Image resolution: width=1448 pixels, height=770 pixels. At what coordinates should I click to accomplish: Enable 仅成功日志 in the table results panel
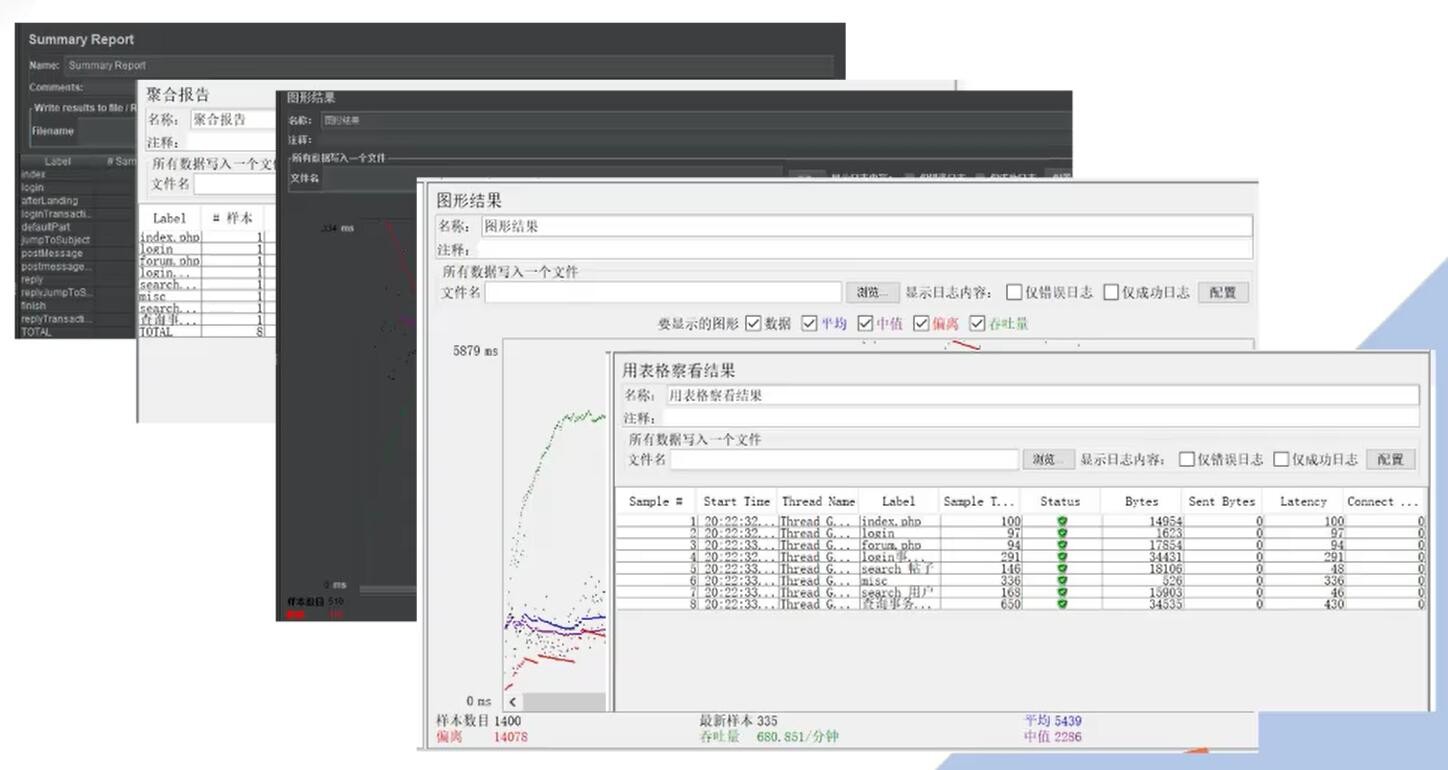pyautogui.click(x=1281, y=459)
